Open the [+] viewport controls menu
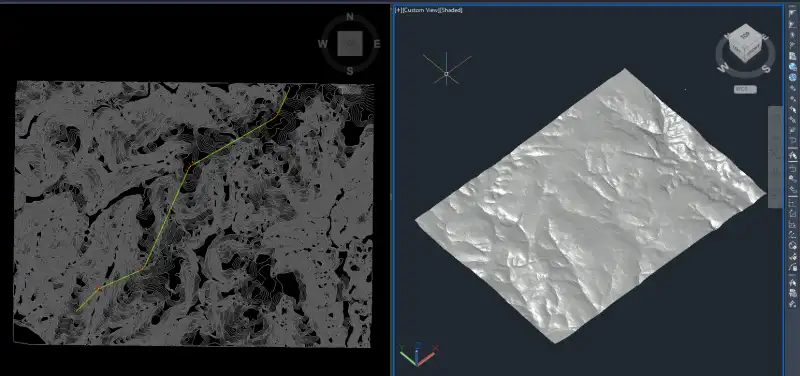The image size is (800, 376). 398,10
